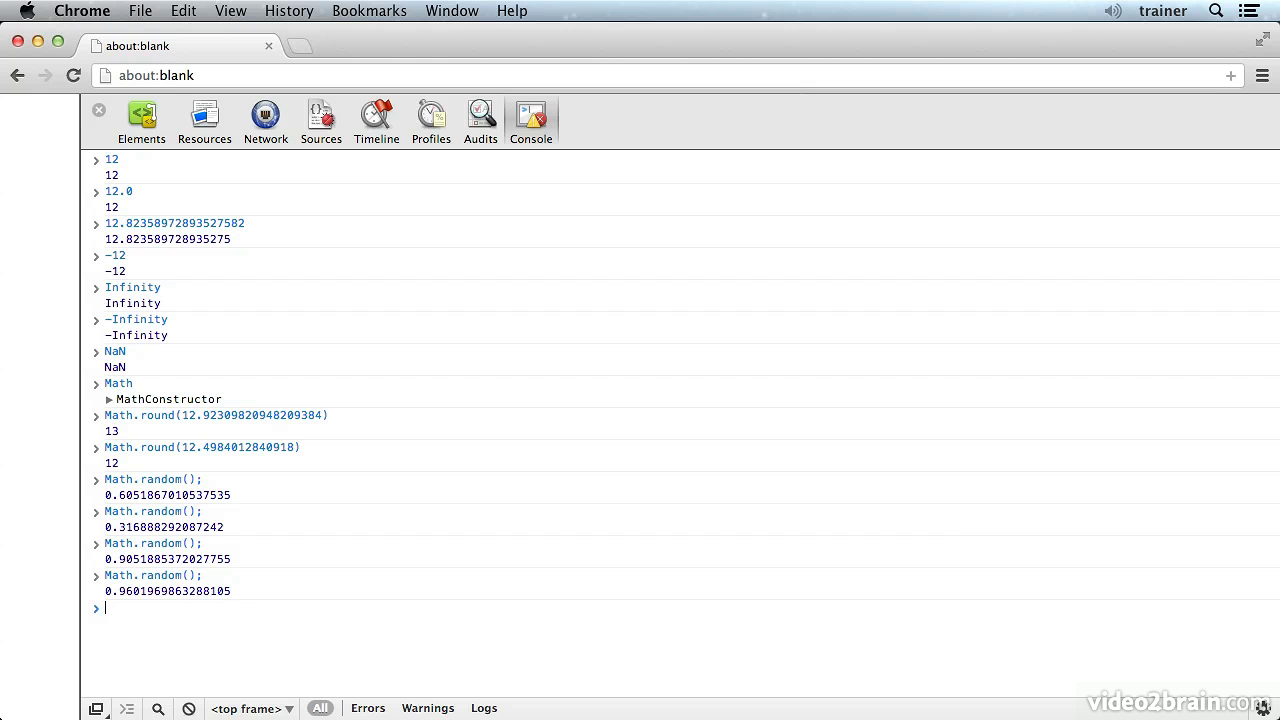Screen dimensions: 1280x720
Task: Click the volume icon in menu bar
Action: tap(1113, 11)
